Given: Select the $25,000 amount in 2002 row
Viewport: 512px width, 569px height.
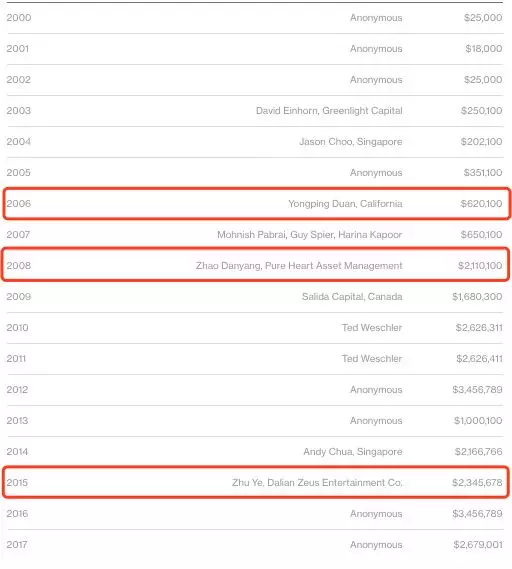Looking at the screenshot, I should (483, 79).
